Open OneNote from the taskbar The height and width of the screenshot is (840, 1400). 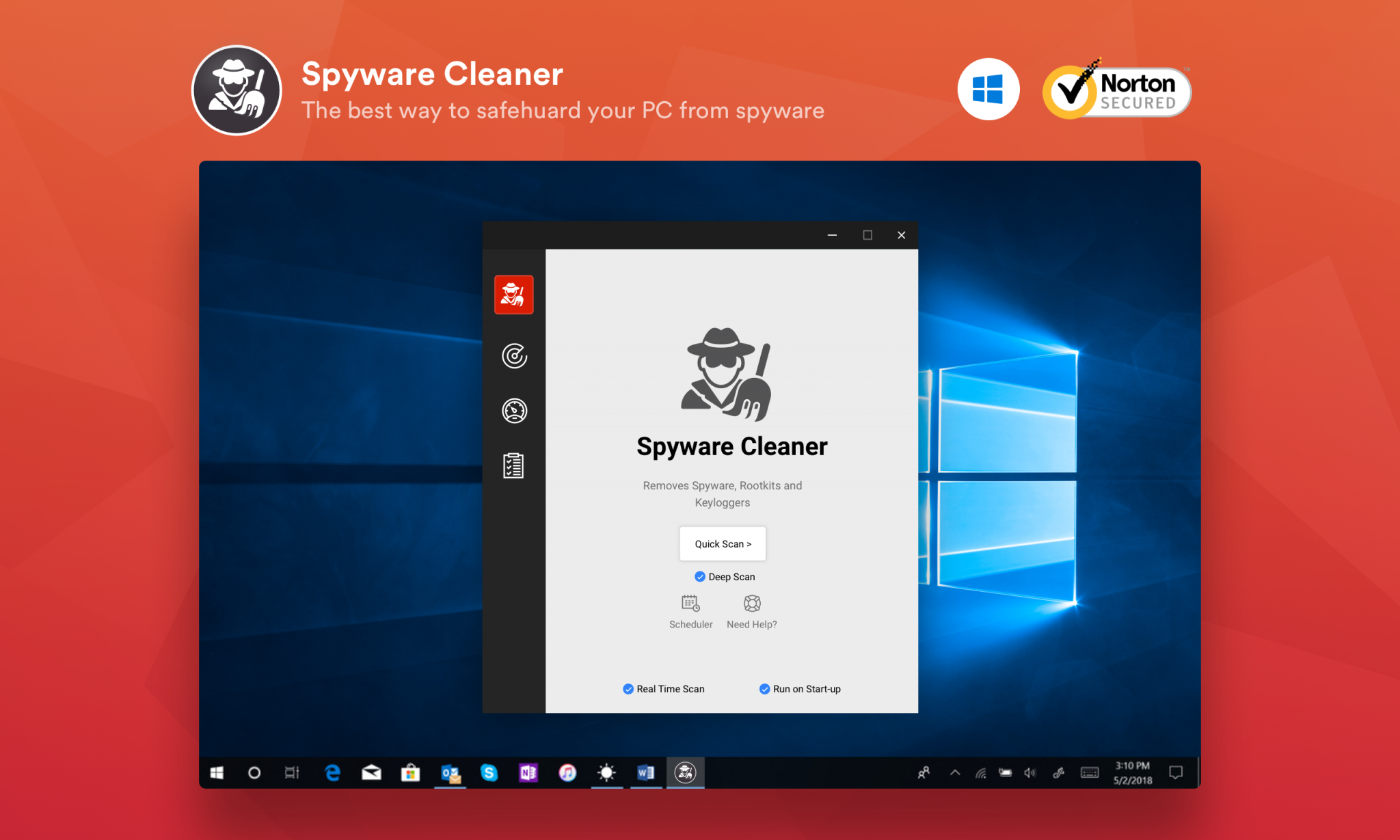(x=528, y=773)
